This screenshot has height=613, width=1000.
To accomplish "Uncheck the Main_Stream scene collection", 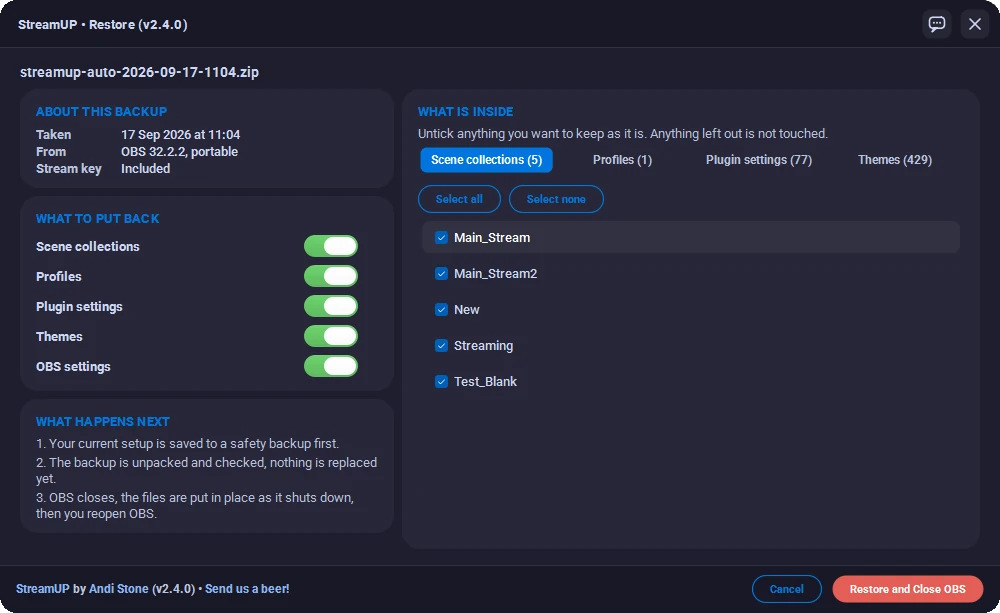I will [441, 238].
